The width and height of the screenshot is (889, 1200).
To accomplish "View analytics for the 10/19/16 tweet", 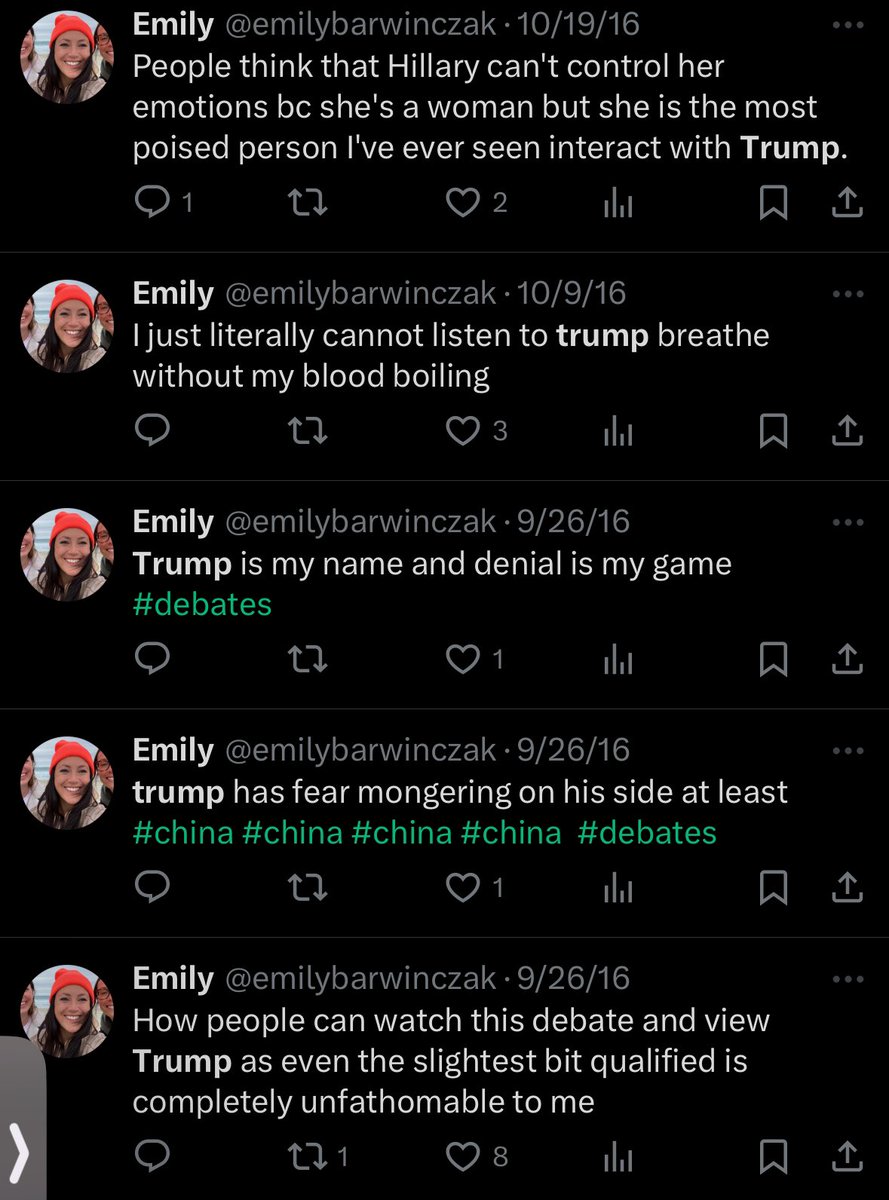I will [618, 203].
